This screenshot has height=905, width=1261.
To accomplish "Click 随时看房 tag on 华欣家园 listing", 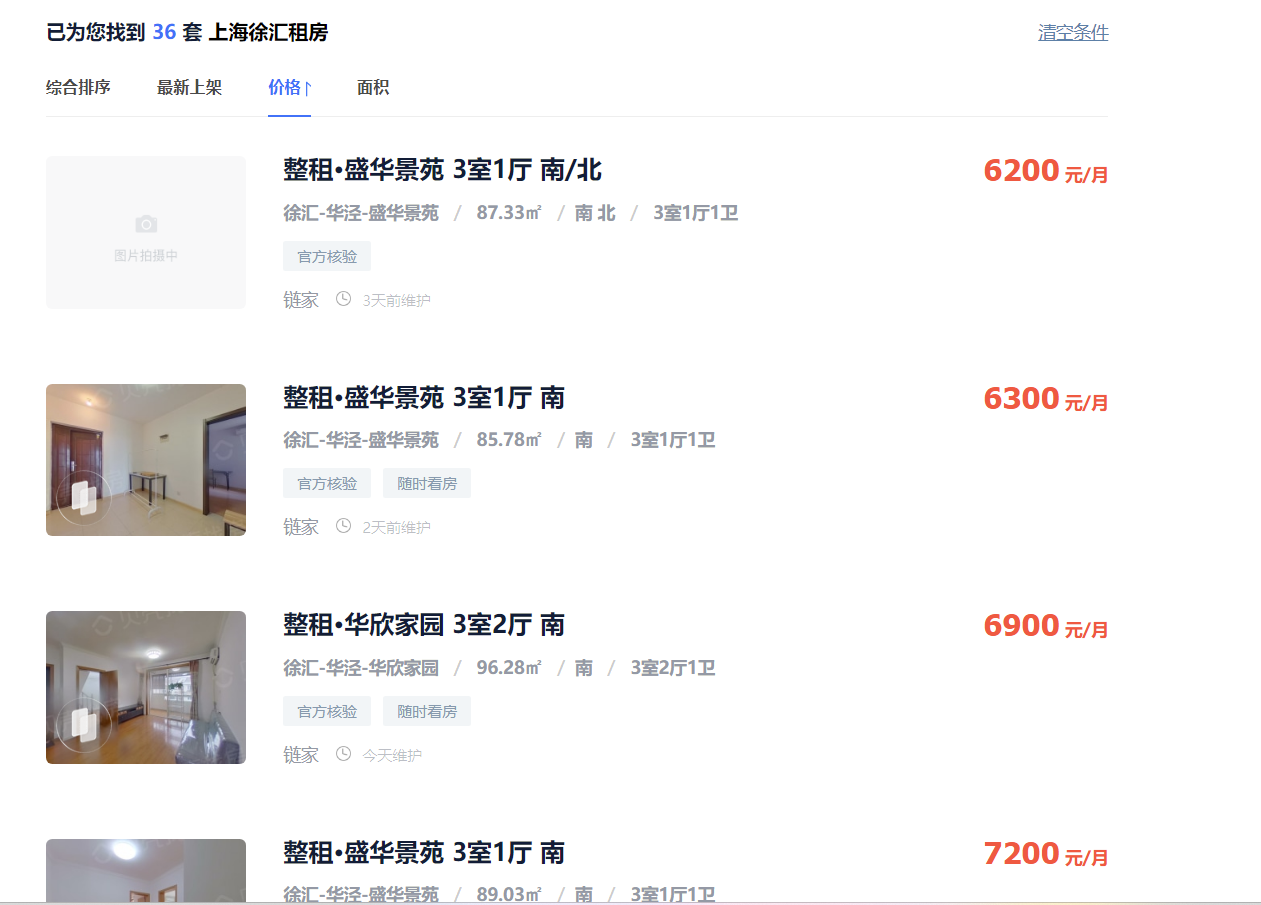I will pyautogui.click(x=427, y=711).
